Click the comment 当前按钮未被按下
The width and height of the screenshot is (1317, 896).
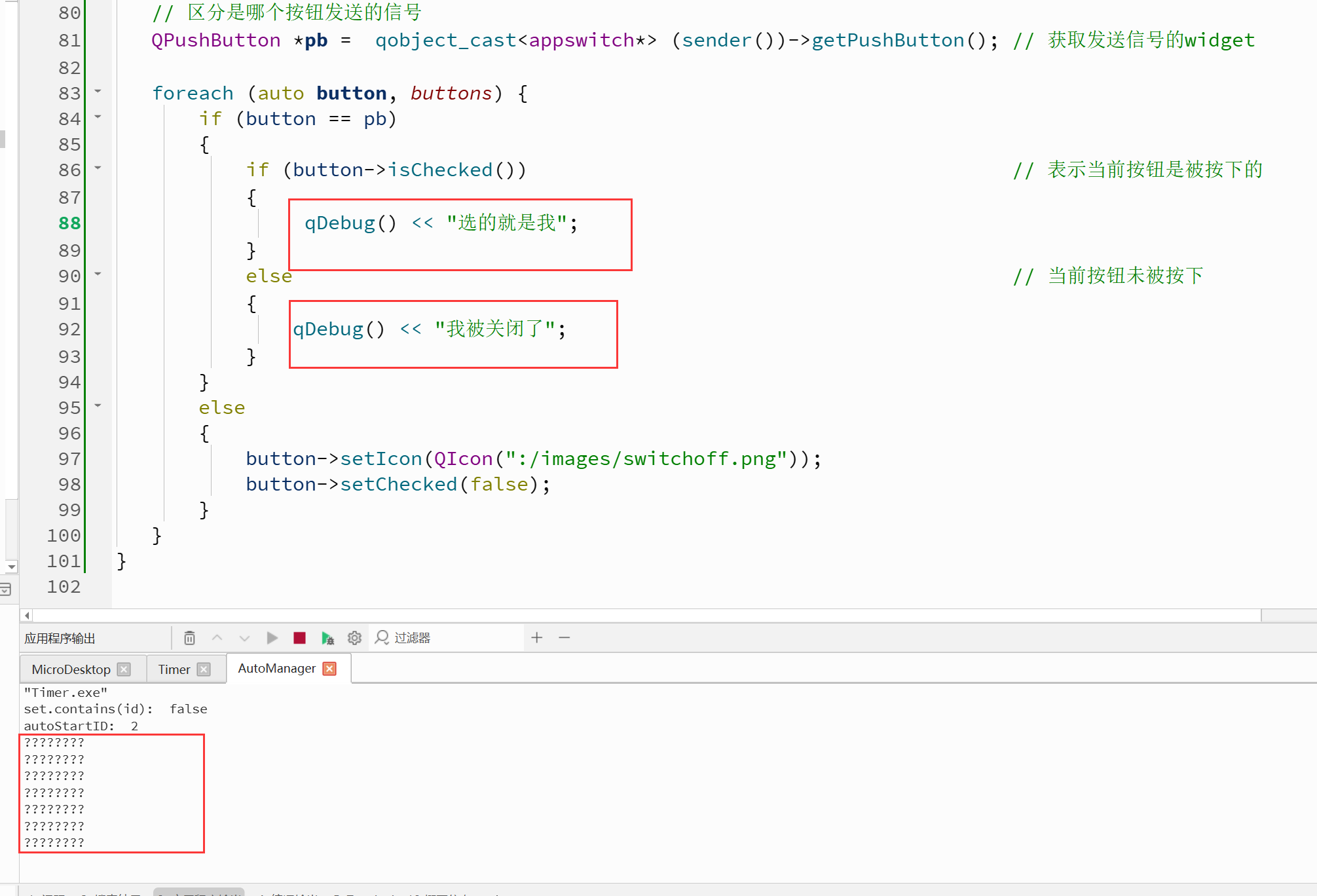1125,276
